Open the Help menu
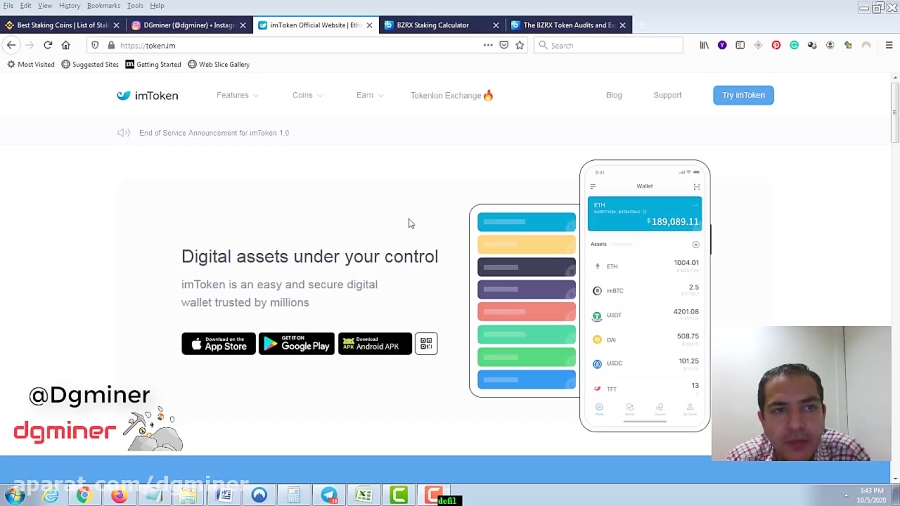 [x=157, y=6]
